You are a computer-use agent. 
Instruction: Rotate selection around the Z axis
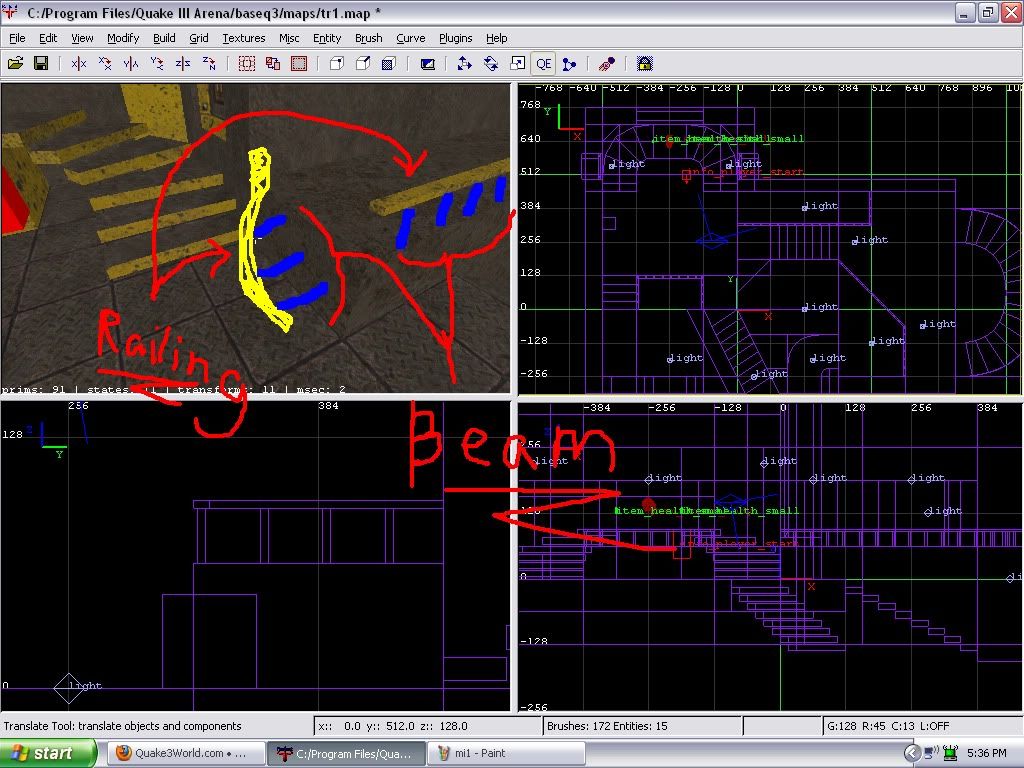209,63
